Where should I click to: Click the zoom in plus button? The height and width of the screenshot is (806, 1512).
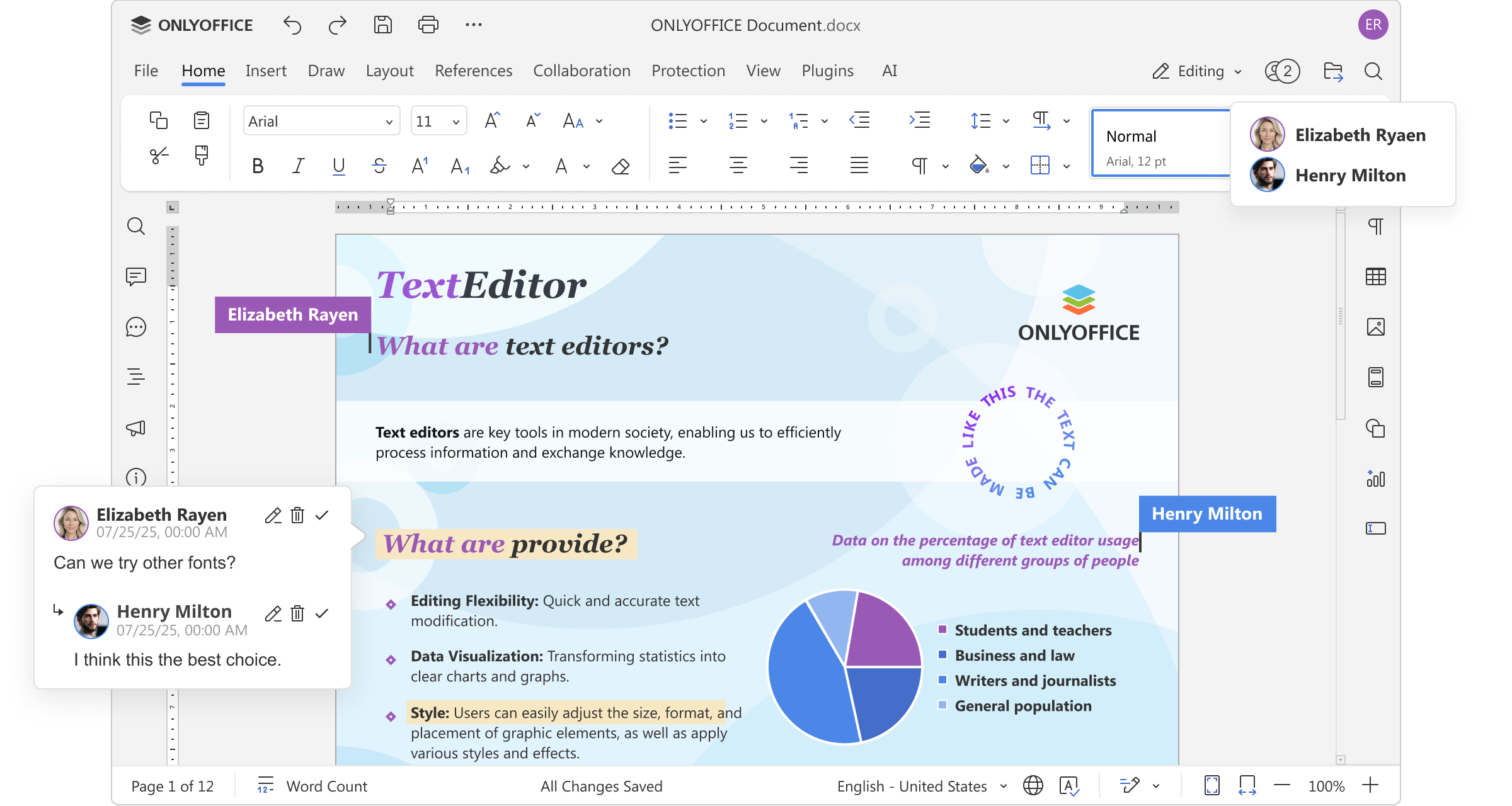pyautogui.click(x=1370, y=785)
